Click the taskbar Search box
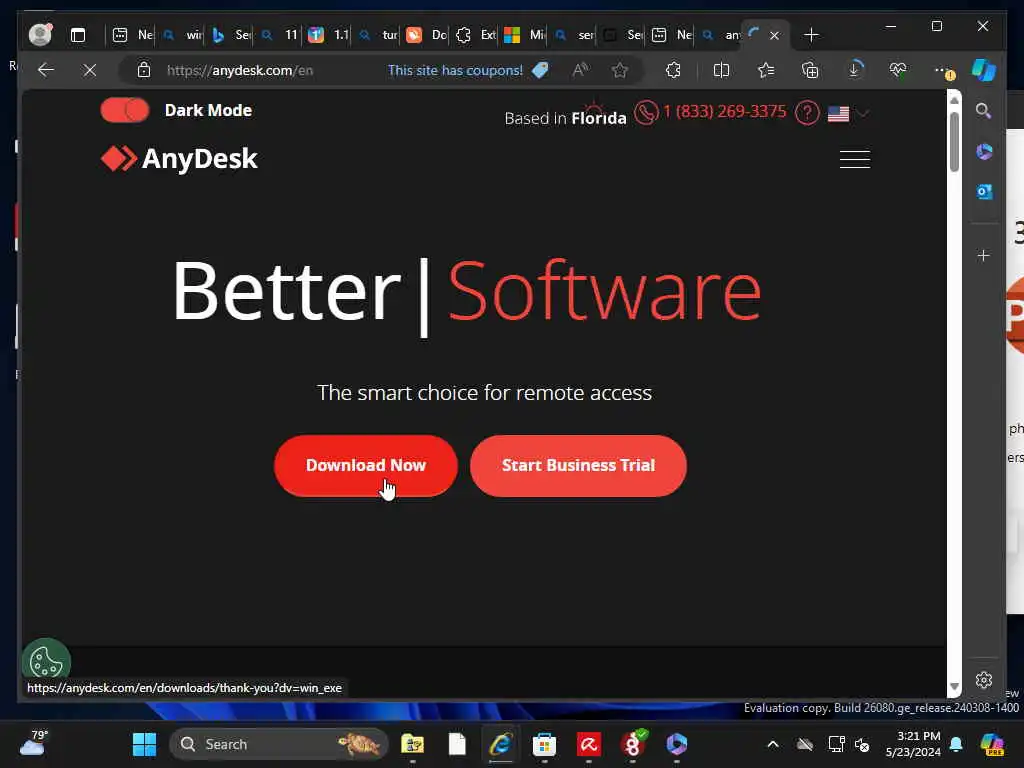Screen dimensions: 1024x768 (x=279, y=744)
